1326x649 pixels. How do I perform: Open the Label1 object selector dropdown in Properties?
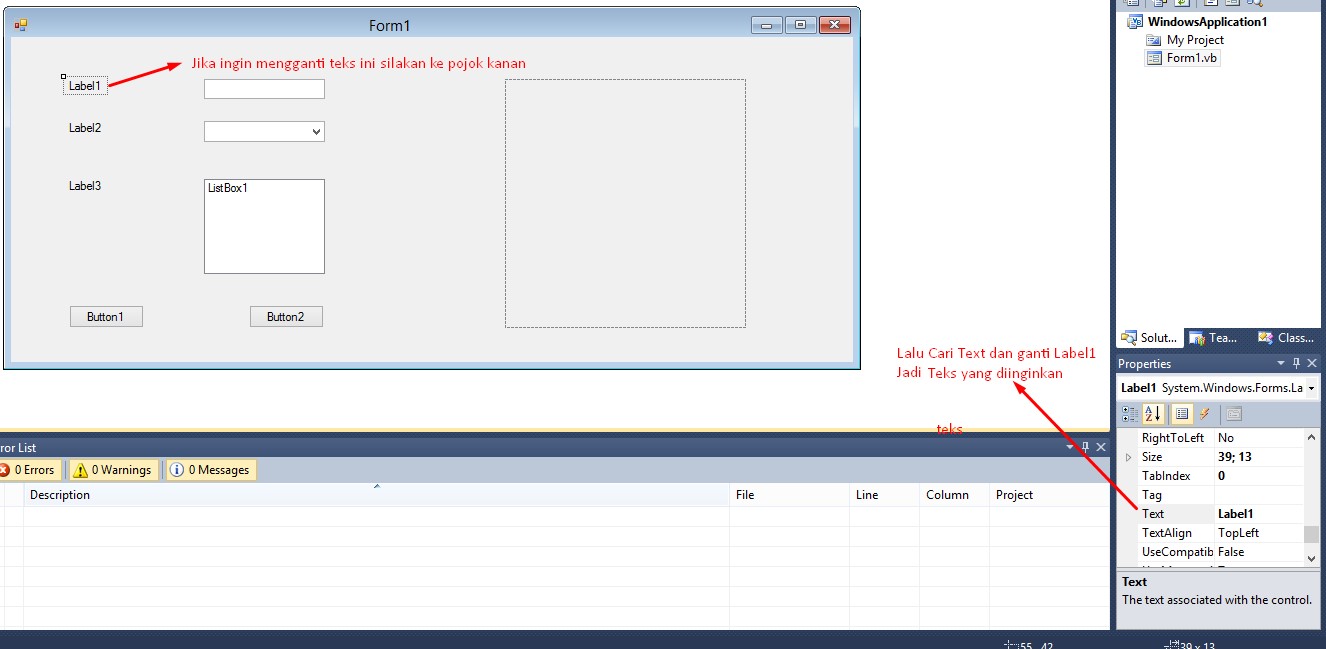pos(1310,387)
